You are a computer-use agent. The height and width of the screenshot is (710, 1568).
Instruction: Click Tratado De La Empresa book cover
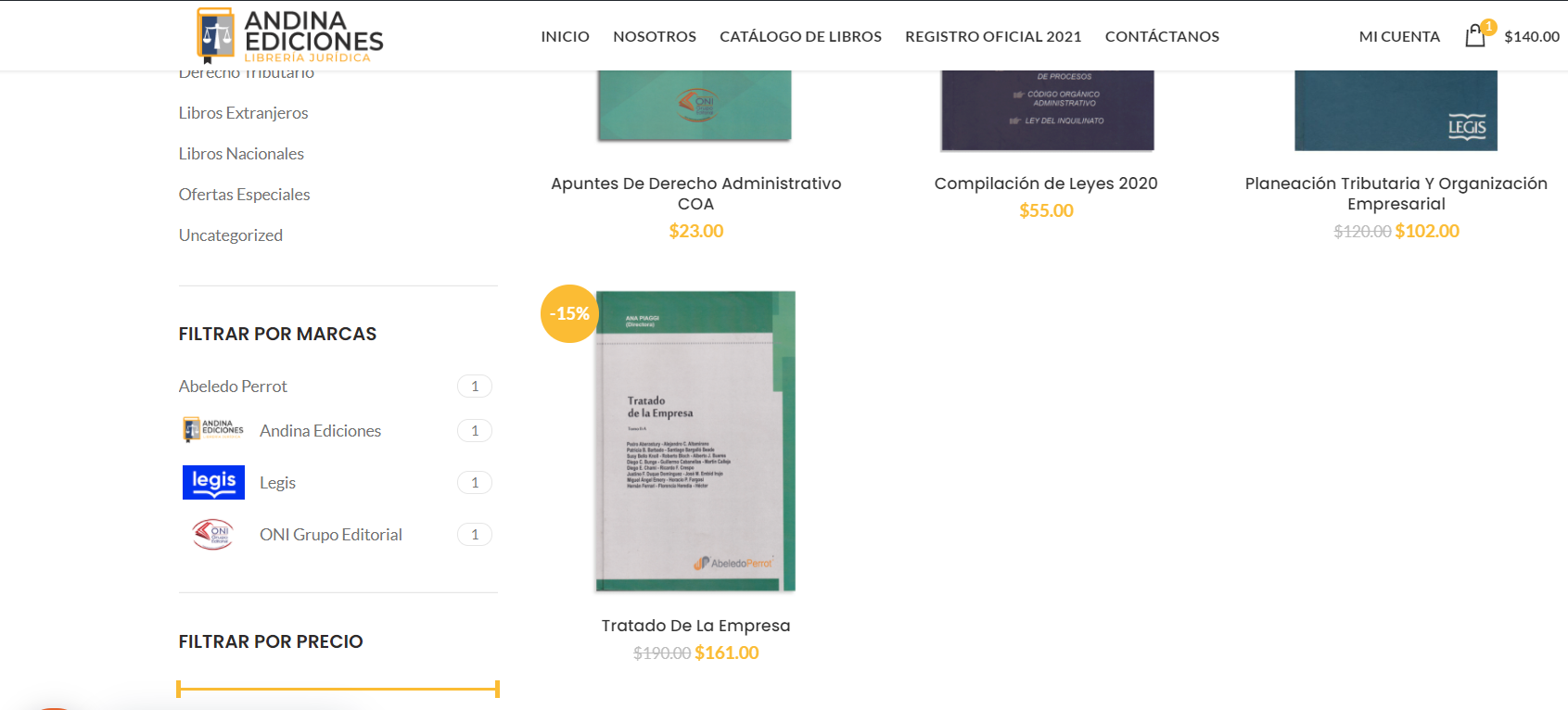click(x=695, y=441)
